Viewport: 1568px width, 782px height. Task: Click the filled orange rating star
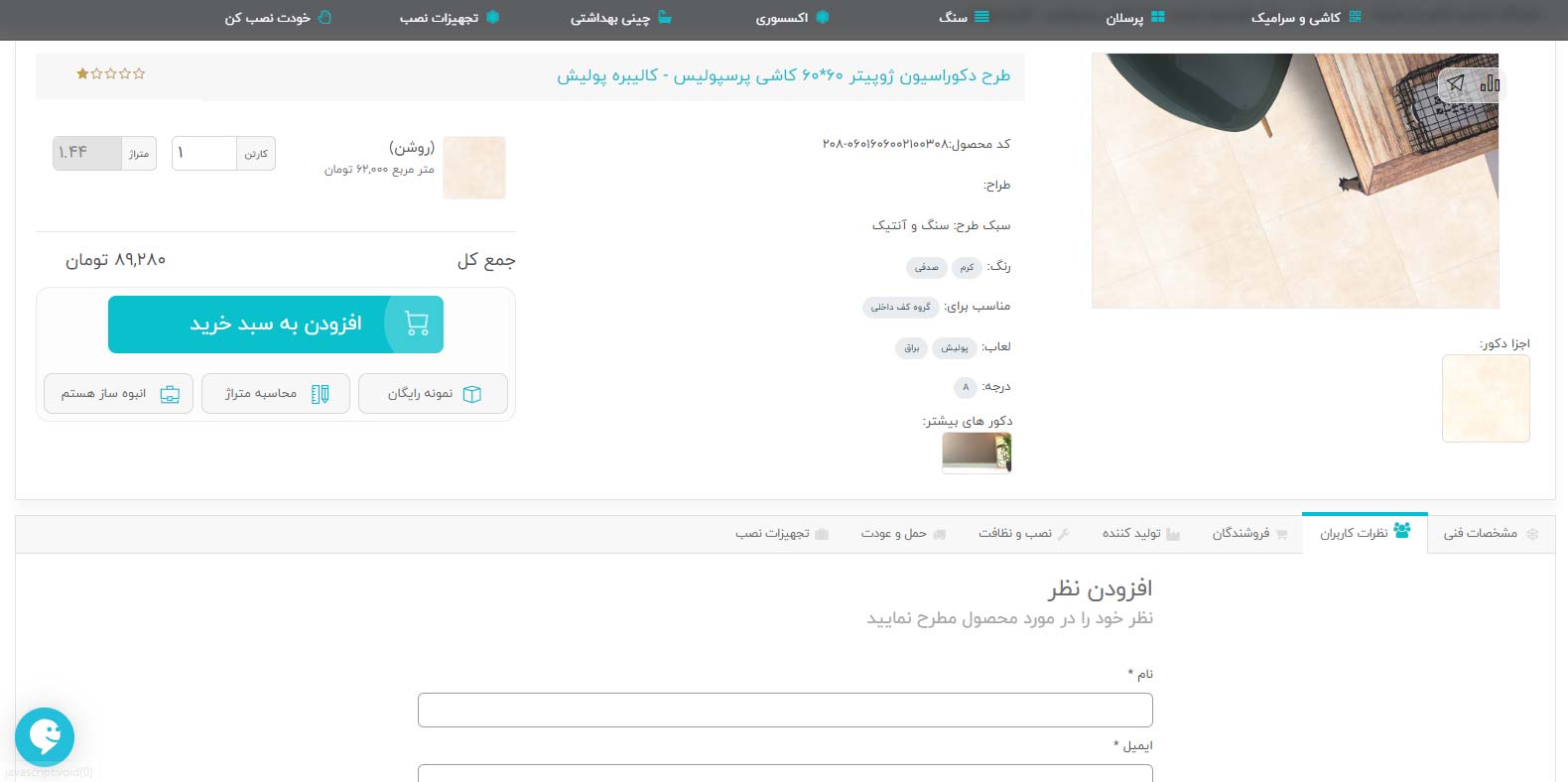82,73
